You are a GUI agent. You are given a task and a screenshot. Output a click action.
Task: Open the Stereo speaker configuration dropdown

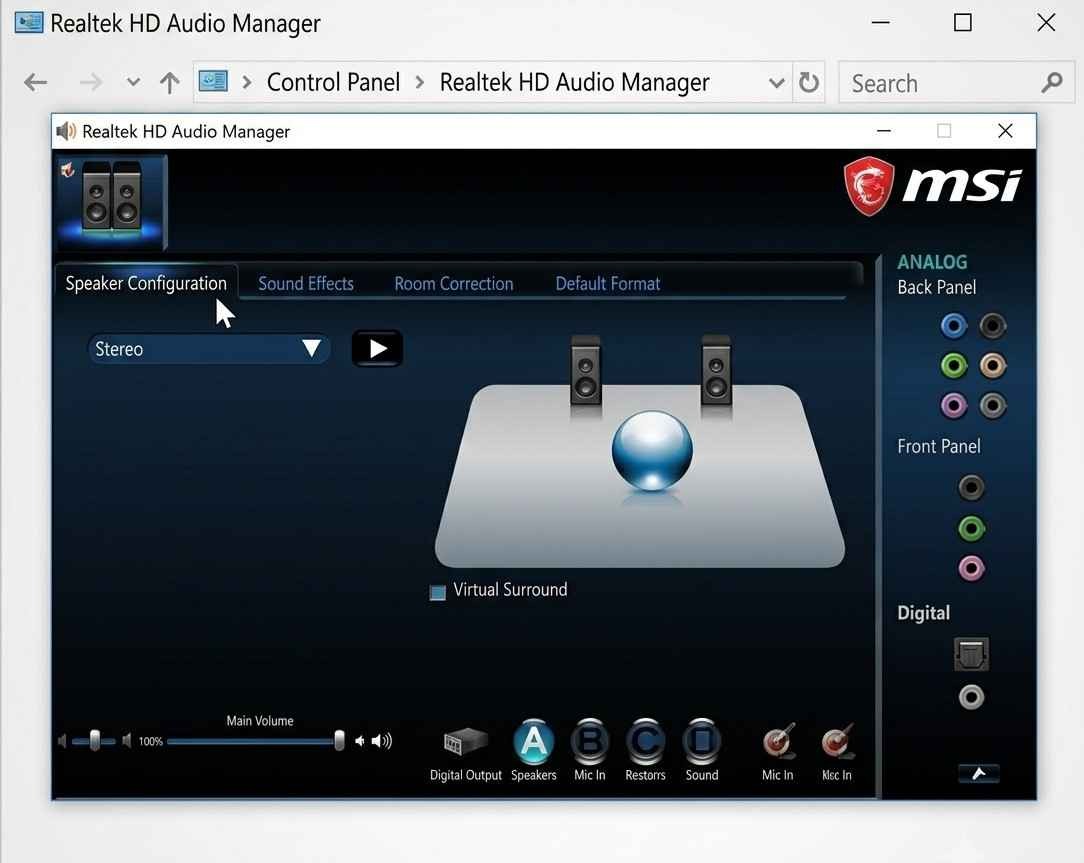coord(208,349)
